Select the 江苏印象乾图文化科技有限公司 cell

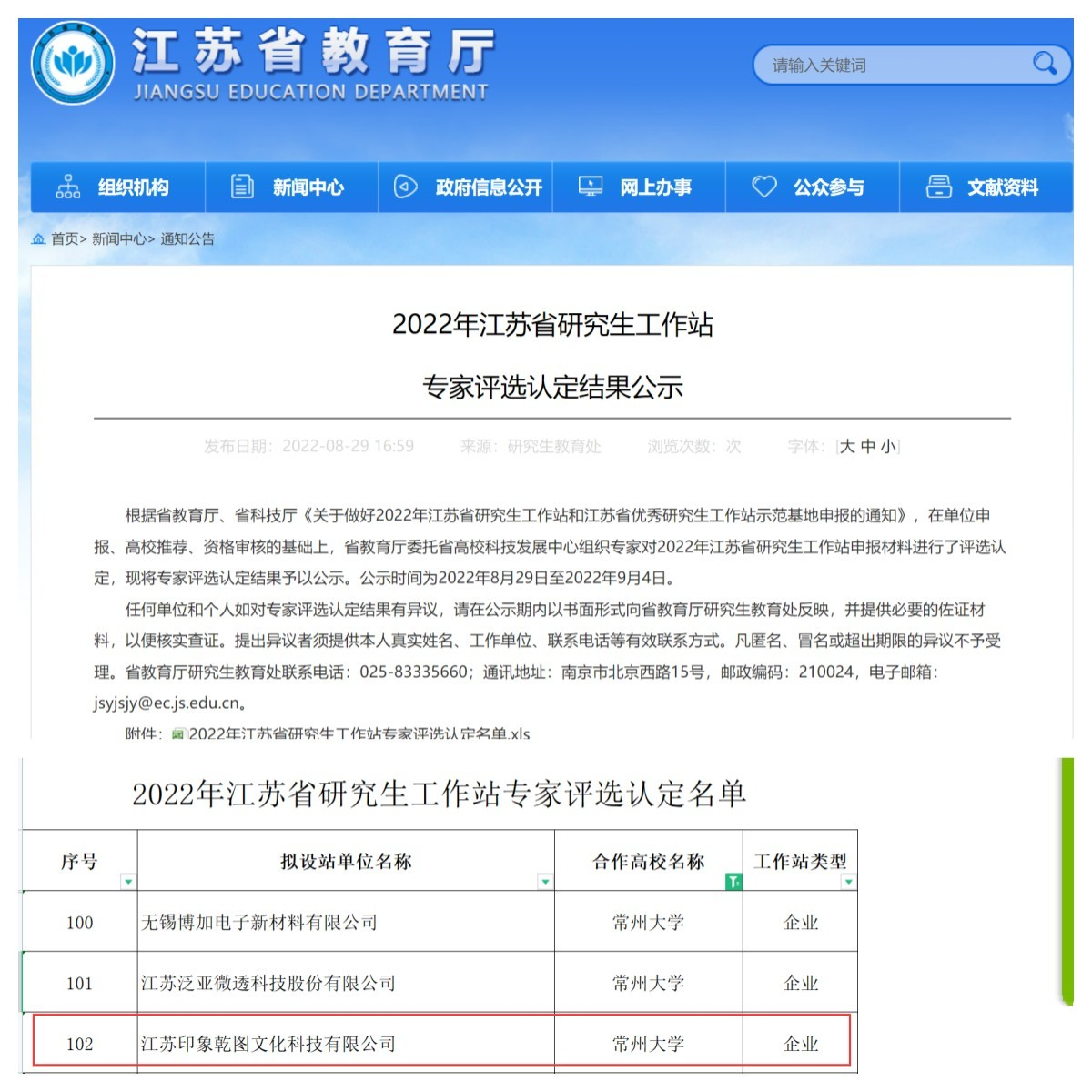[x=346, y=1043]
